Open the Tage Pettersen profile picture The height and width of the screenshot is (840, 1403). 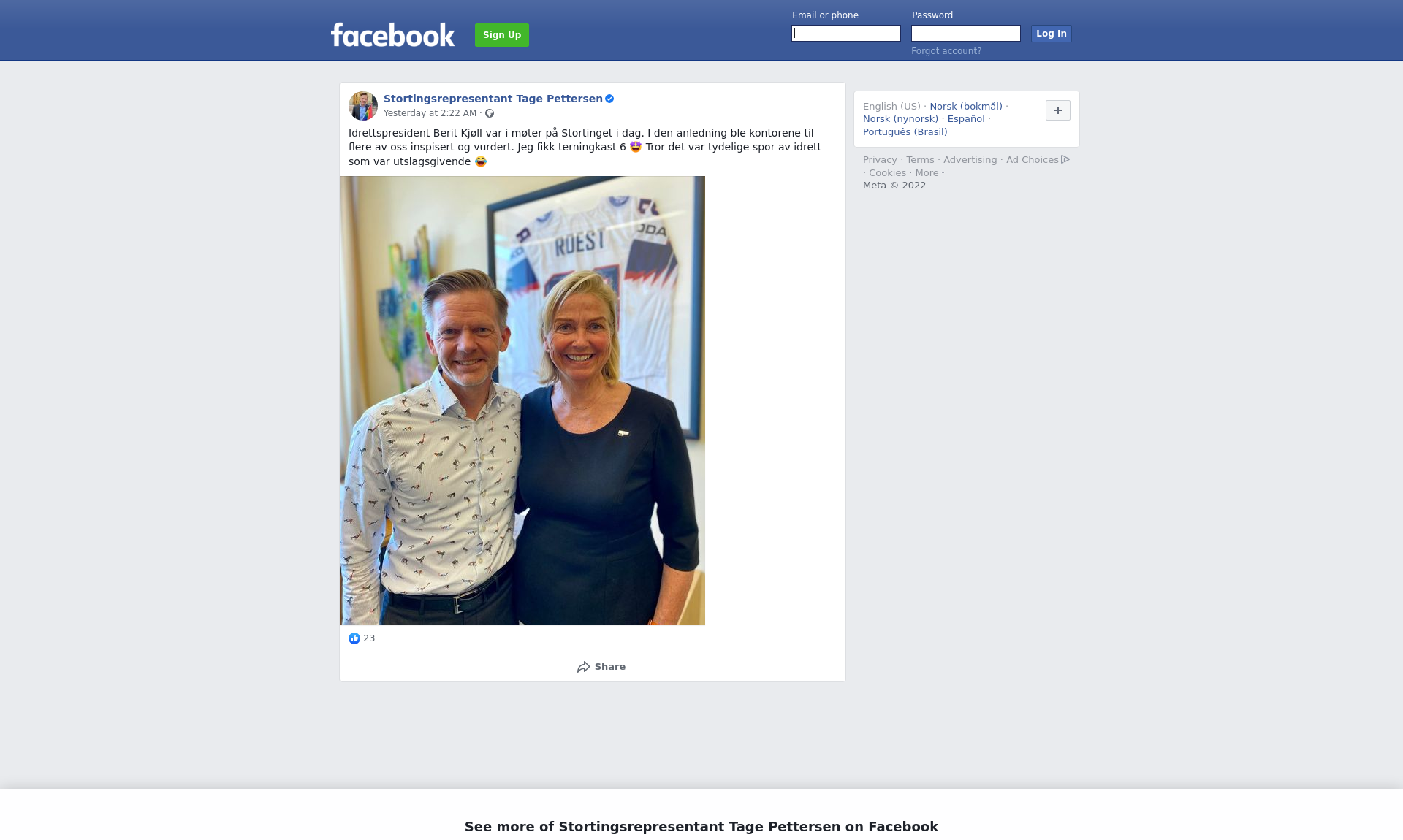pos(363,106)
